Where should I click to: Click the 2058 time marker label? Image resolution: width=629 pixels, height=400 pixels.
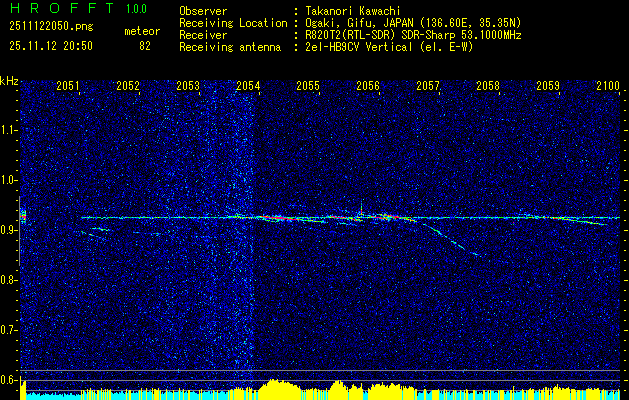(x=488, y=86)
